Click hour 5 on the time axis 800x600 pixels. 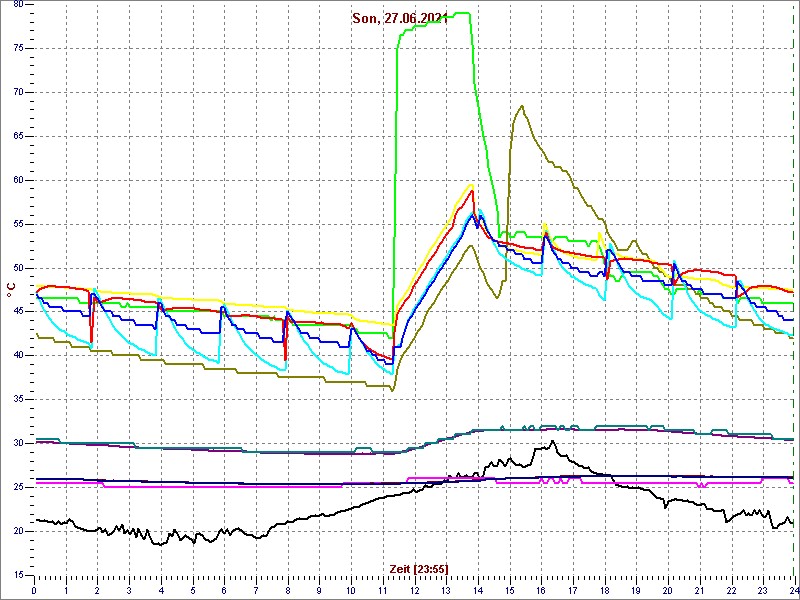pyautogui.click(x=192, y=590)
